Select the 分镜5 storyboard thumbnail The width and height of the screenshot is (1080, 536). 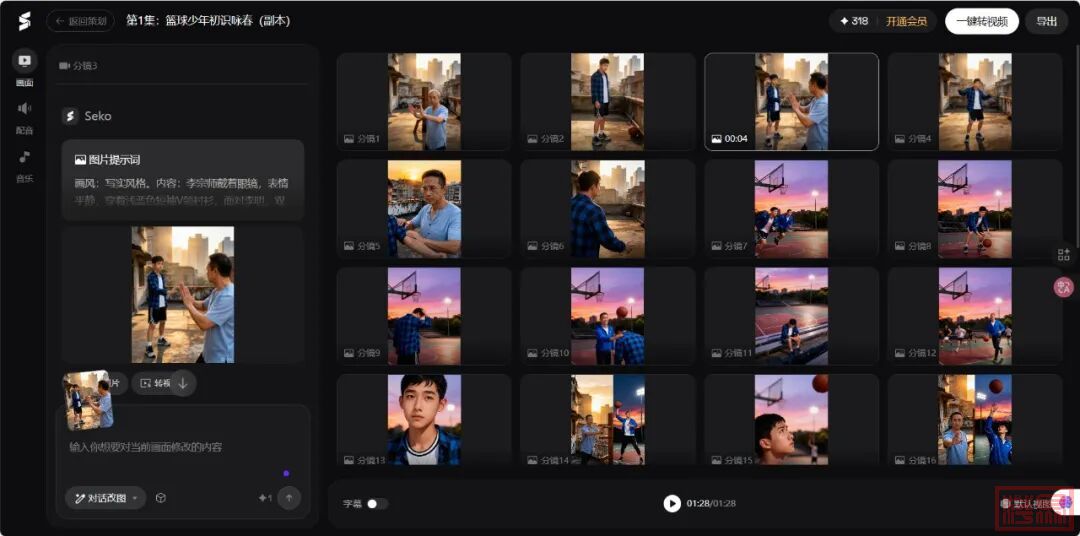point(424,208)
